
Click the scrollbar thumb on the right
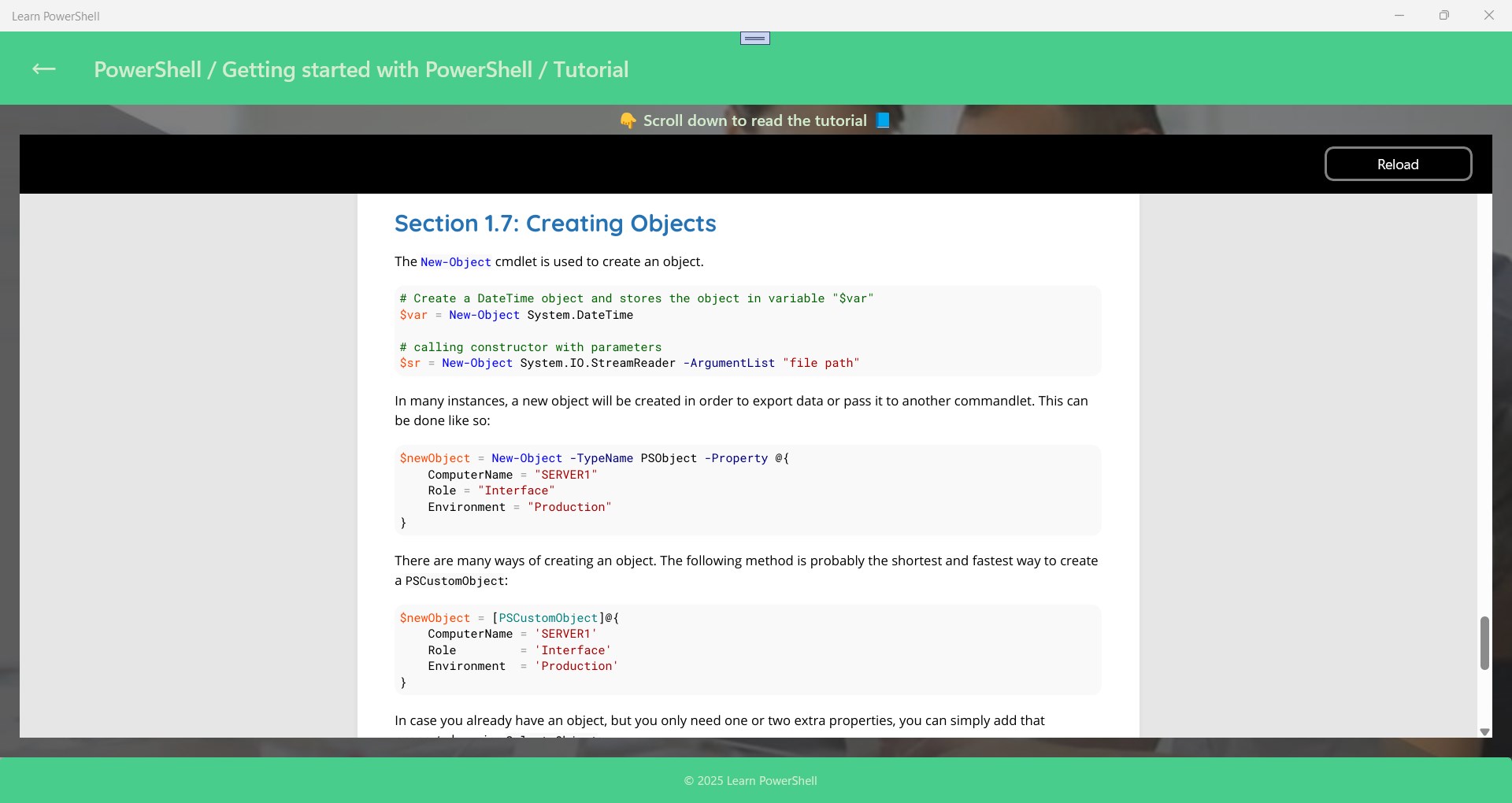(1485, 643)
